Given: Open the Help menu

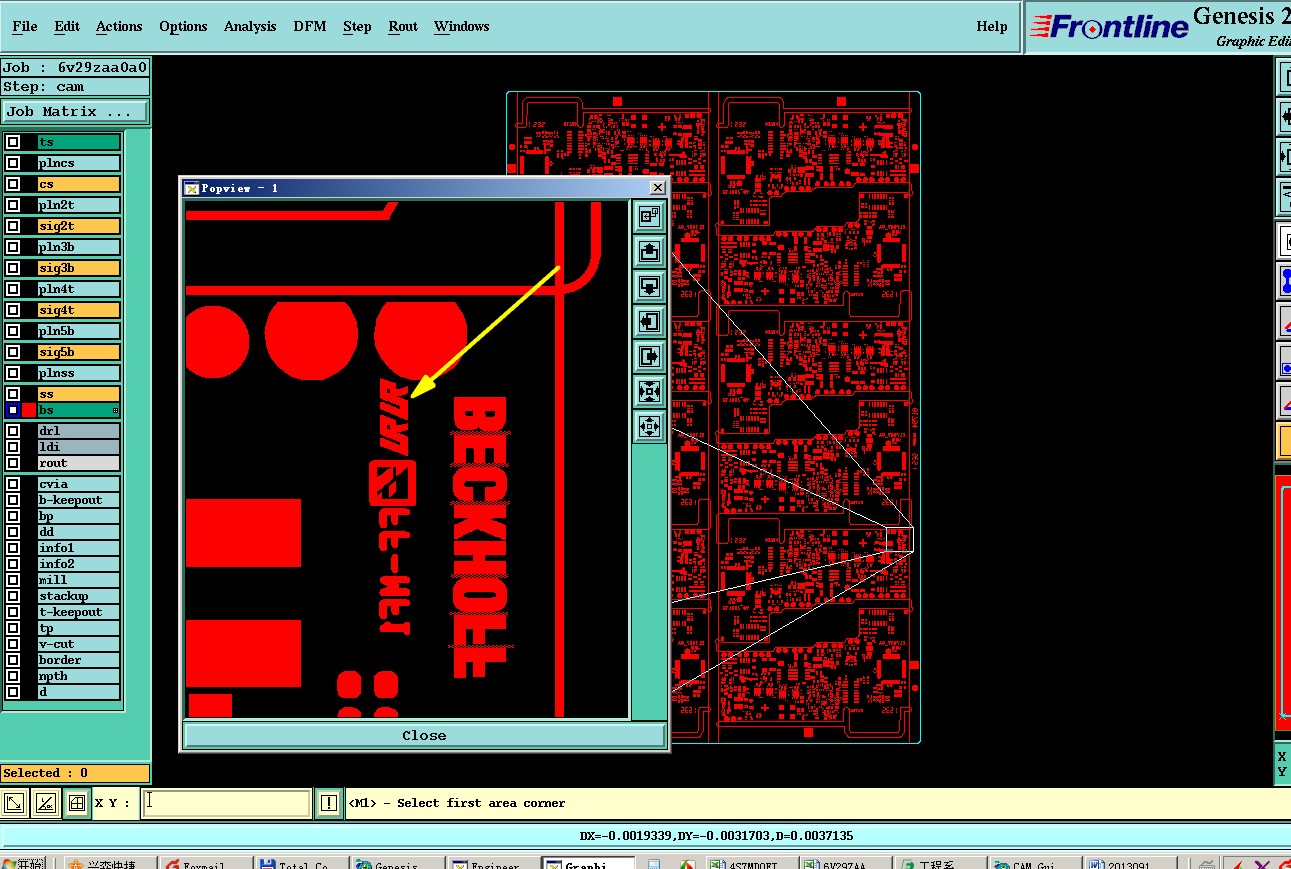Looking at the screenshot, I should tap(992, 27).
